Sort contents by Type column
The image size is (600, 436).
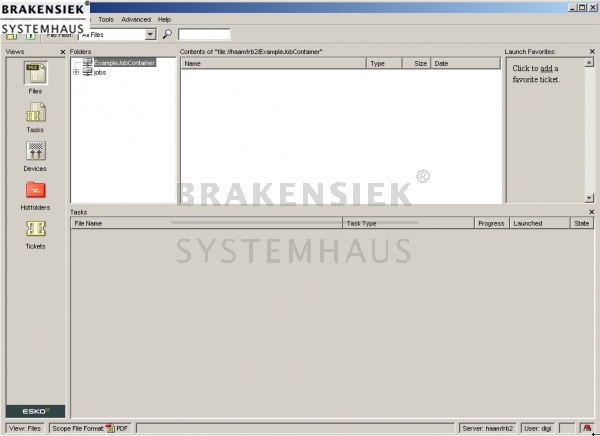point(384,64)
